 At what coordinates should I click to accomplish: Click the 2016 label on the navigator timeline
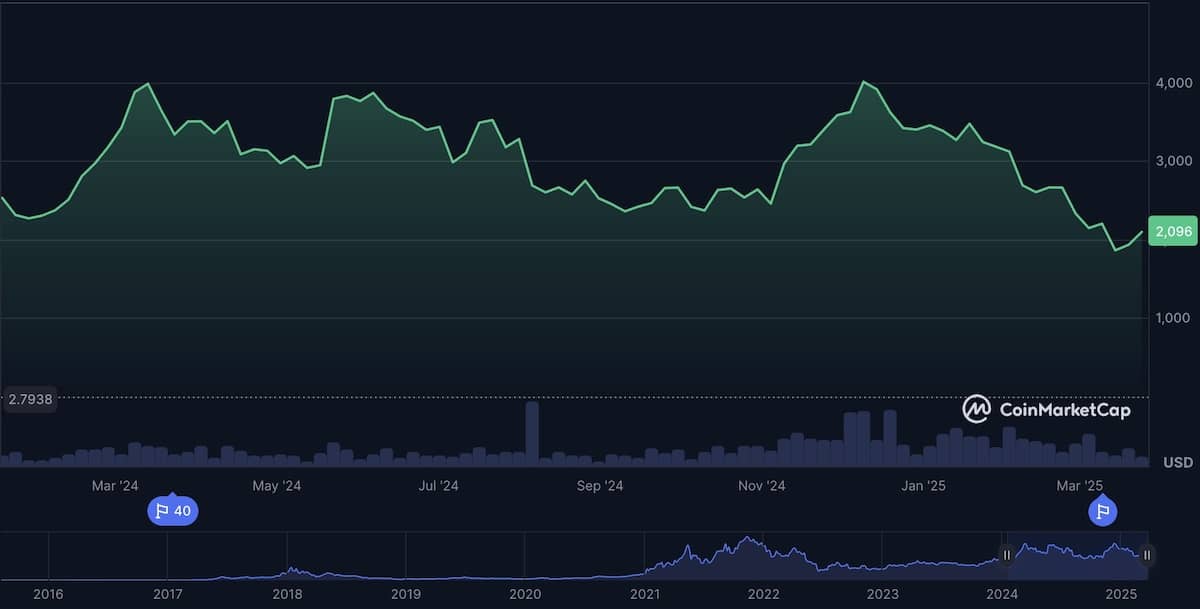click(48, 594)
